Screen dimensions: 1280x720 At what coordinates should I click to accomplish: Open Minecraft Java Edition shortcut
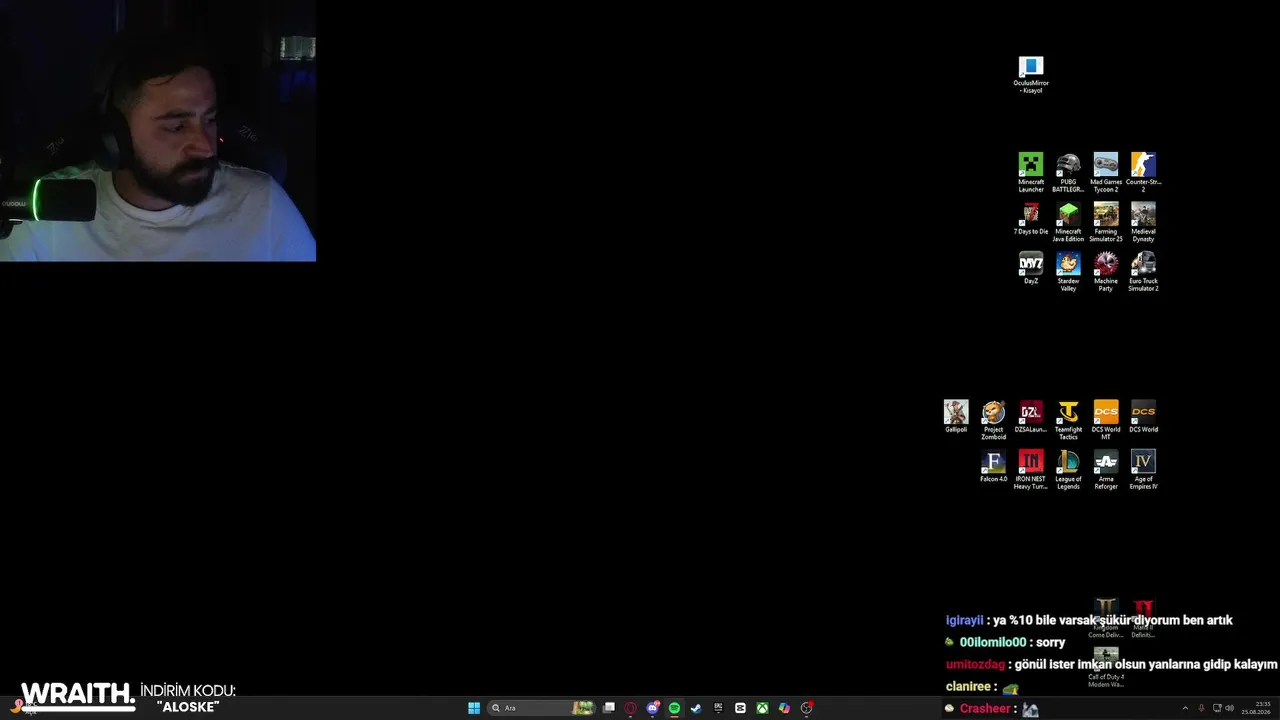tap(1068, 222)
